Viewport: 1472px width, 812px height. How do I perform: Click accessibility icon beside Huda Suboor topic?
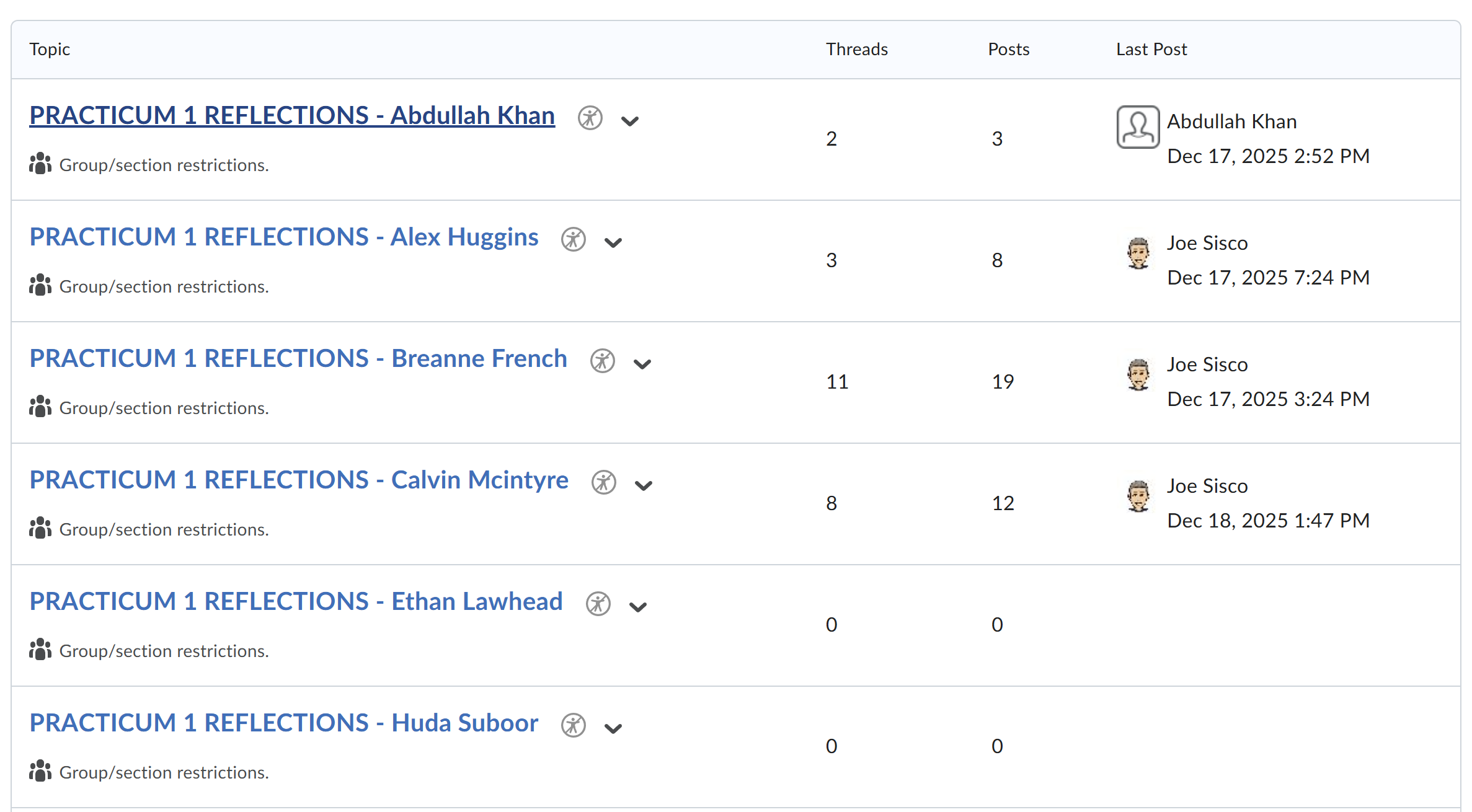click(573, 725)
